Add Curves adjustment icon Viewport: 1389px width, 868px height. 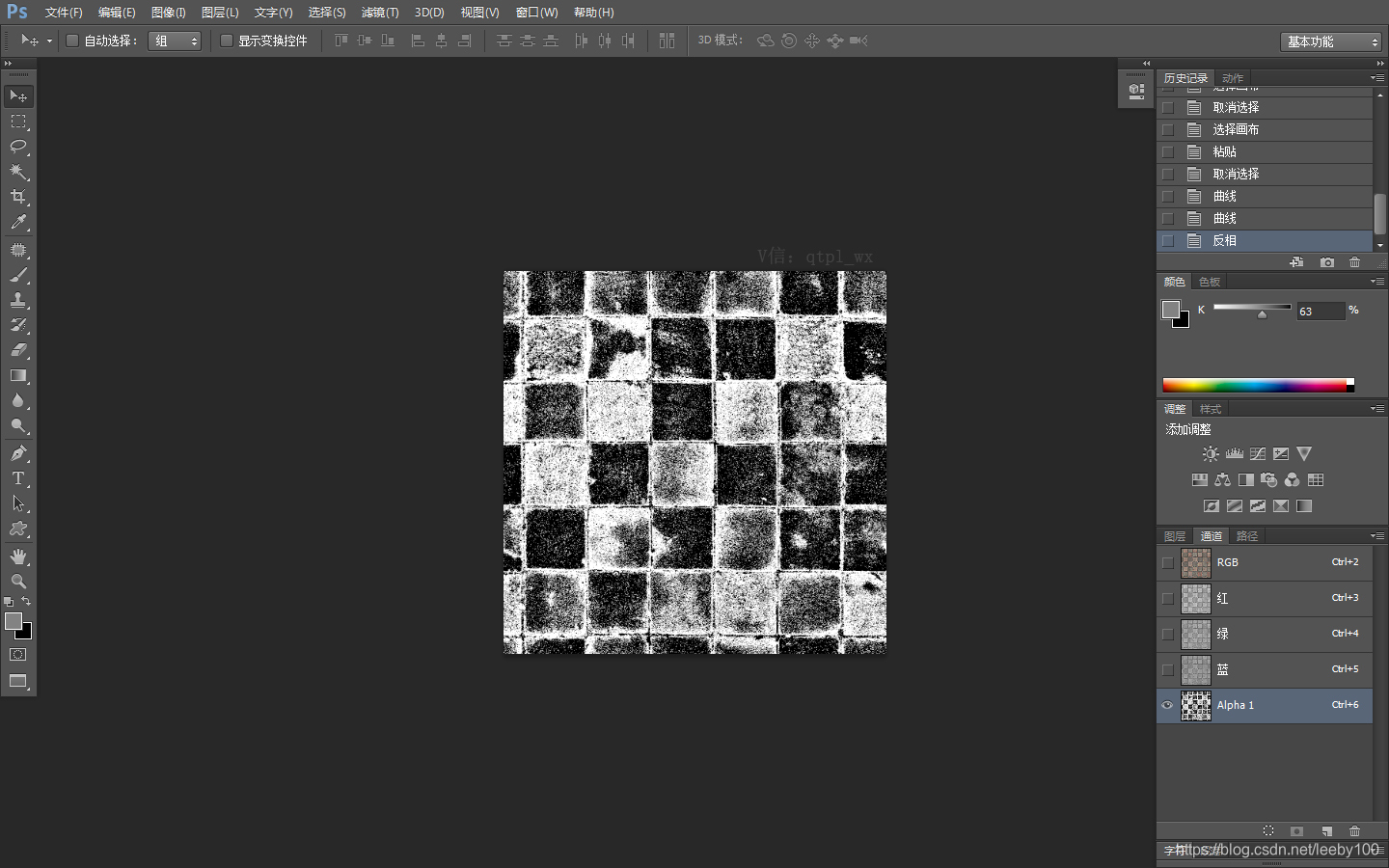[1258, 453]
